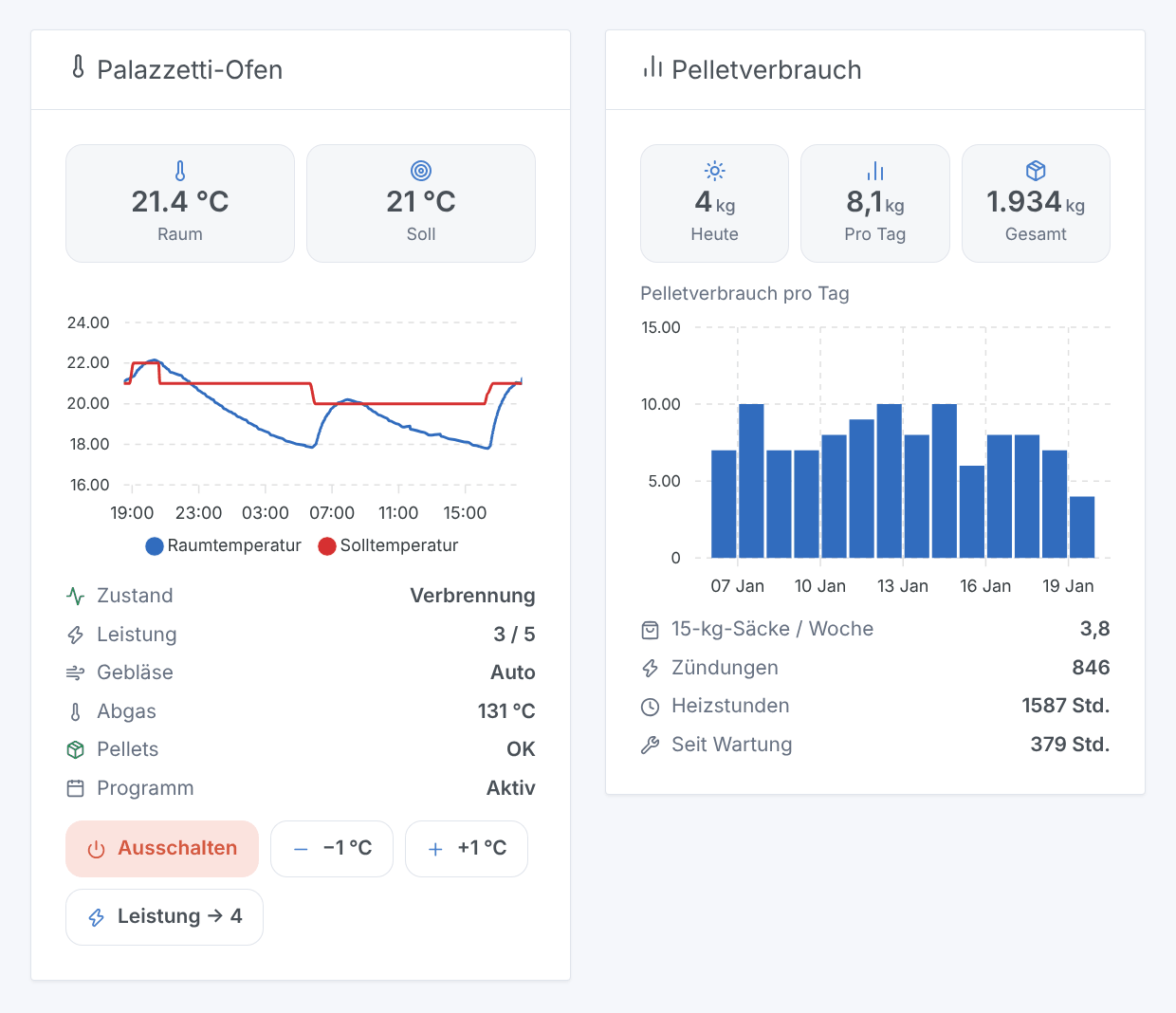Click the 21.4 °C Raum card
The height and width of the screenshot is (1013, 1176).
coord(180,203)
